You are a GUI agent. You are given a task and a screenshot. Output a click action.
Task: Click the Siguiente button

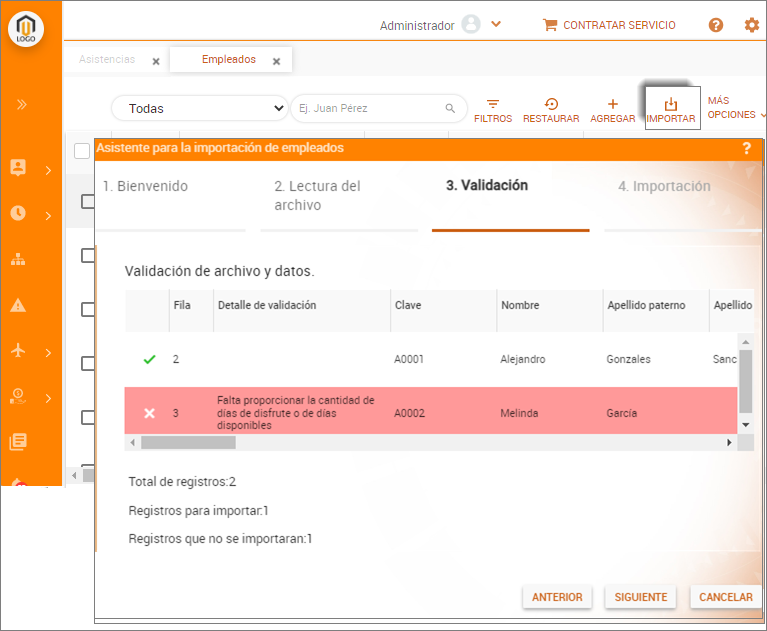click(641, 597)
